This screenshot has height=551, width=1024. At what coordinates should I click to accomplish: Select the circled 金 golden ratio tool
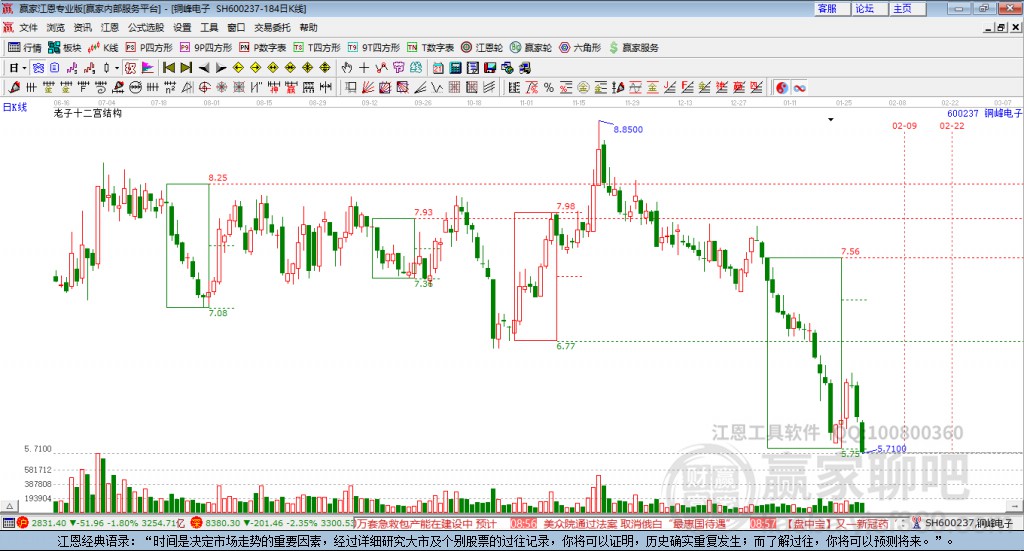point(583,87)
